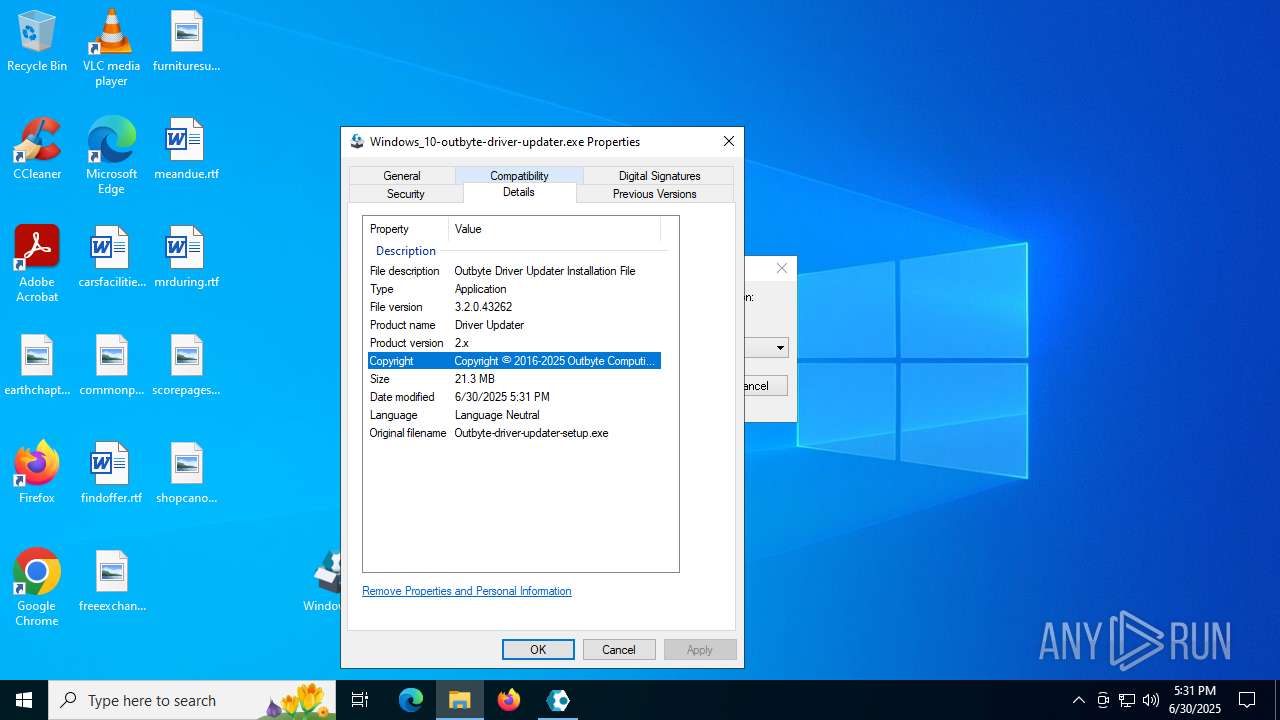Click the Property column header
Image resolution: width=1280 pixels, height=720 pixels.
(406, 229)
